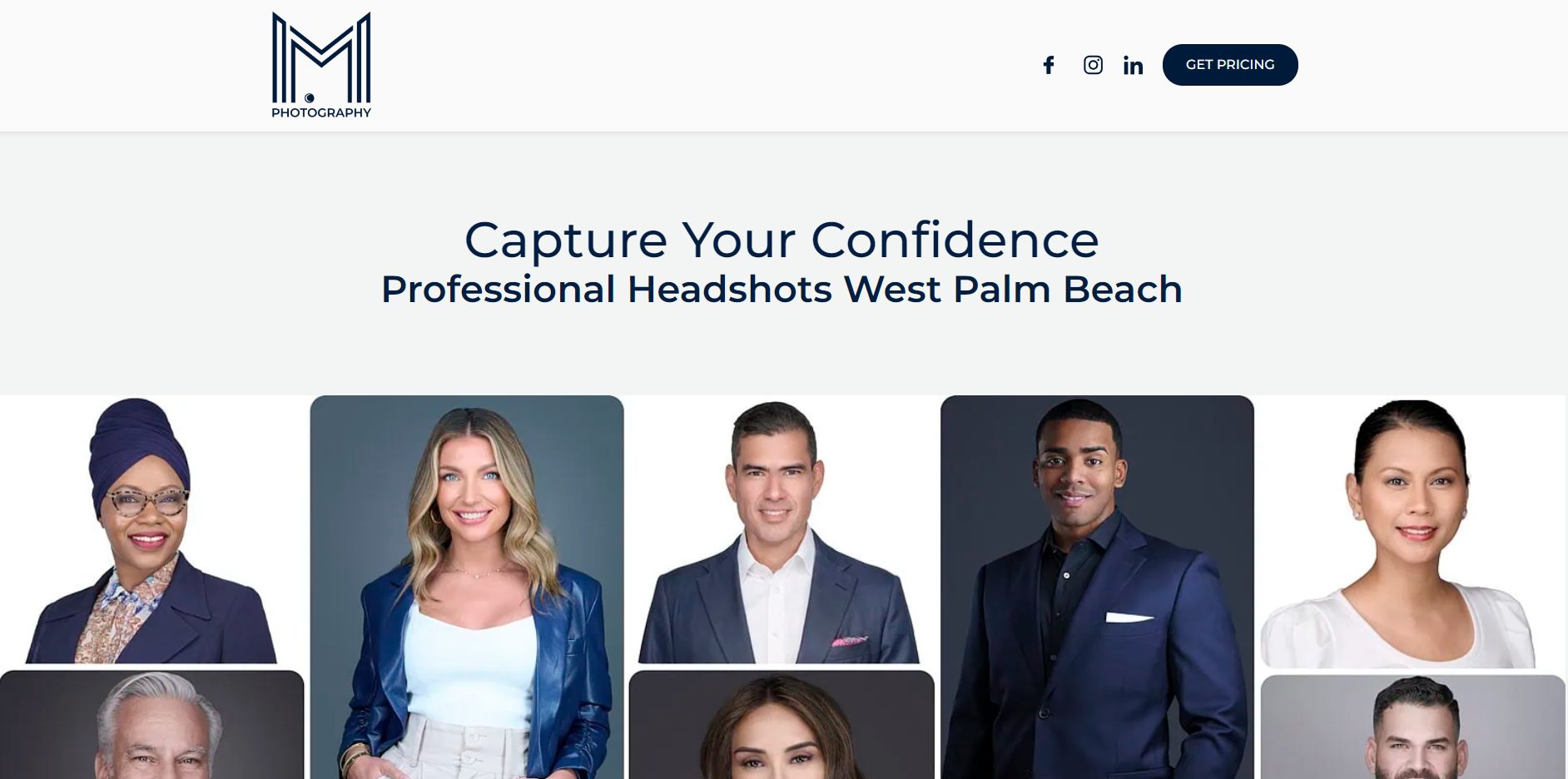Open headshot of woman in navy turban
Viewport: 1568px width, 779px height.
pyautogui.click(x=151, y=529)
